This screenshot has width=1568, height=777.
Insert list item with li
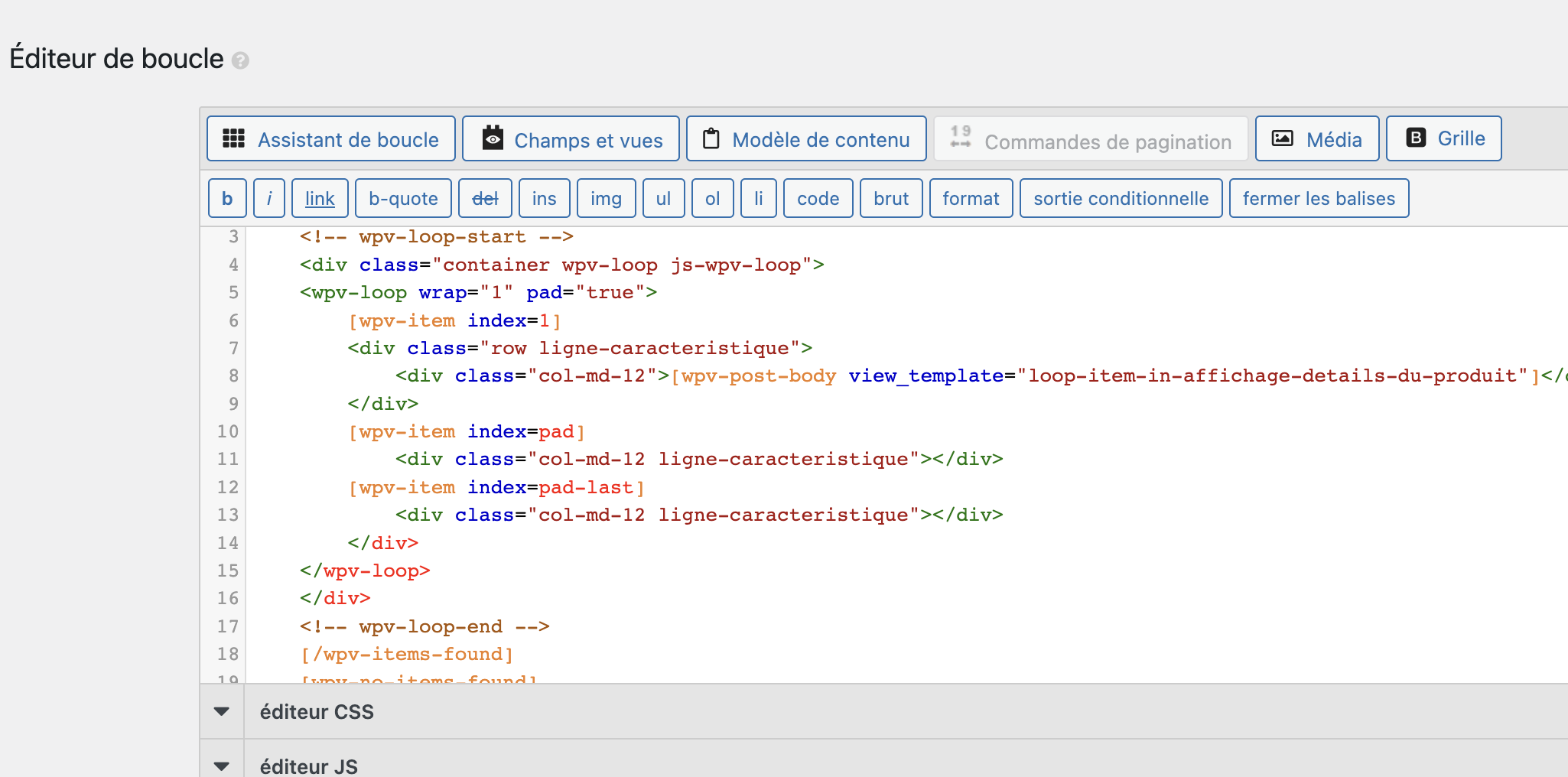759,198
